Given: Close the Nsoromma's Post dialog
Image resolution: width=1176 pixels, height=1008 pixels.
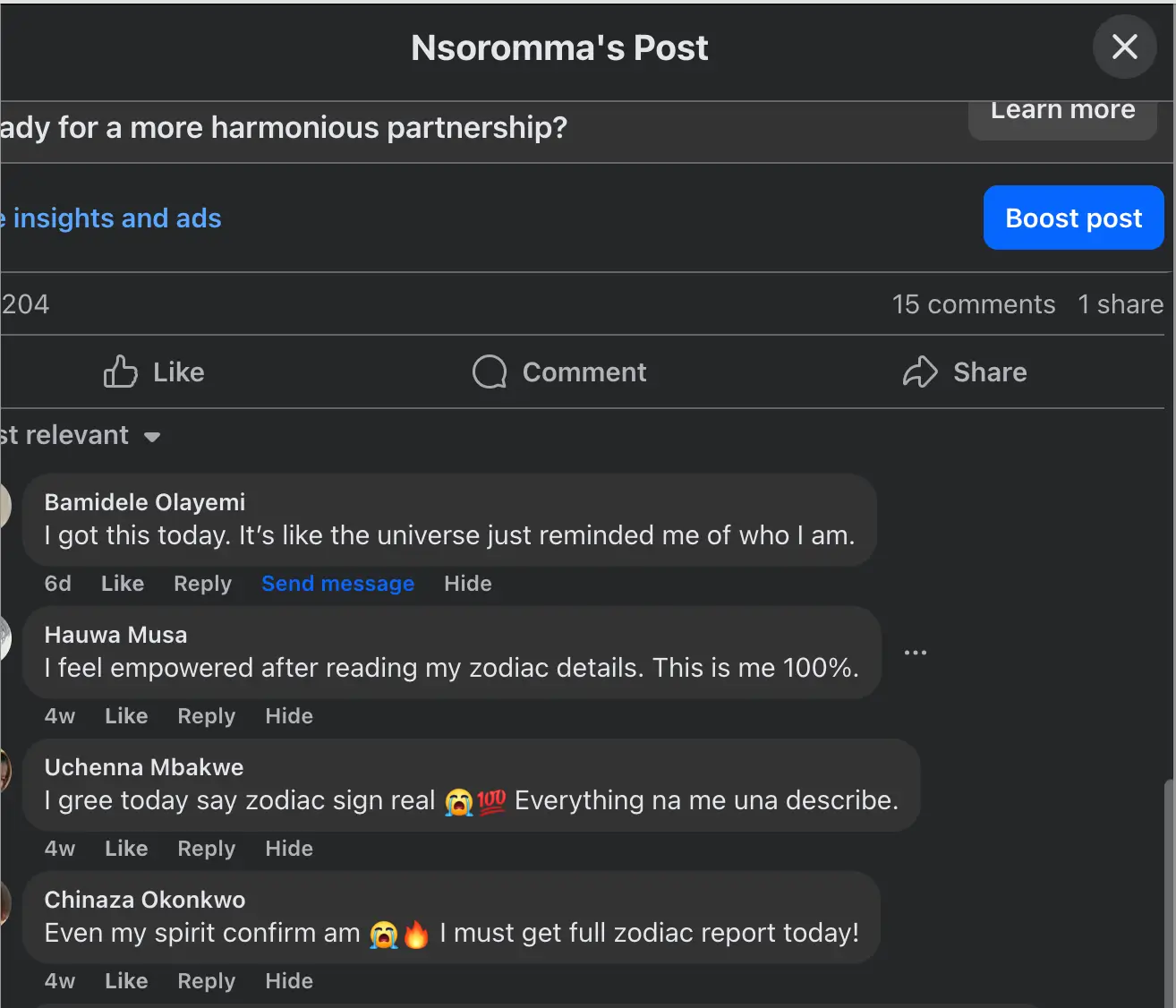Looking at the screenshot, I should point(1124,47).
